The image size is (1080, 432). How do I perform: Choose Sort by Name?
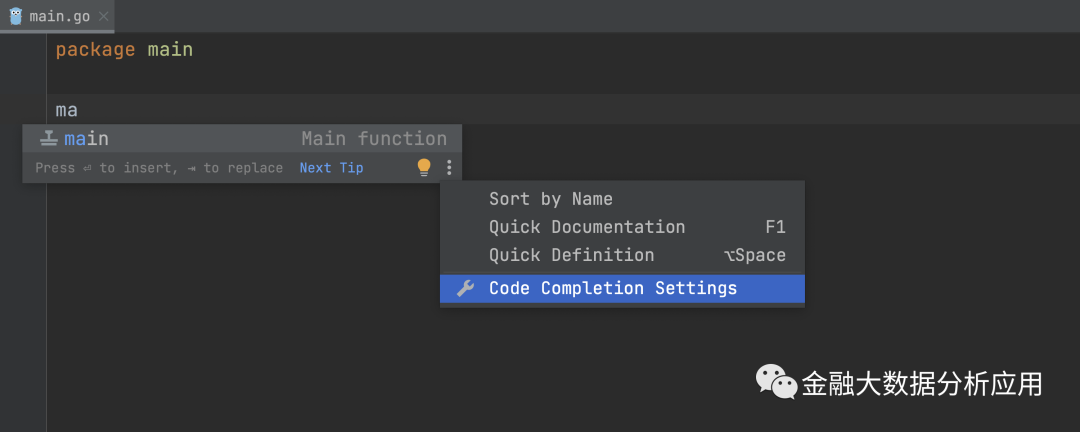pos(550,199)
